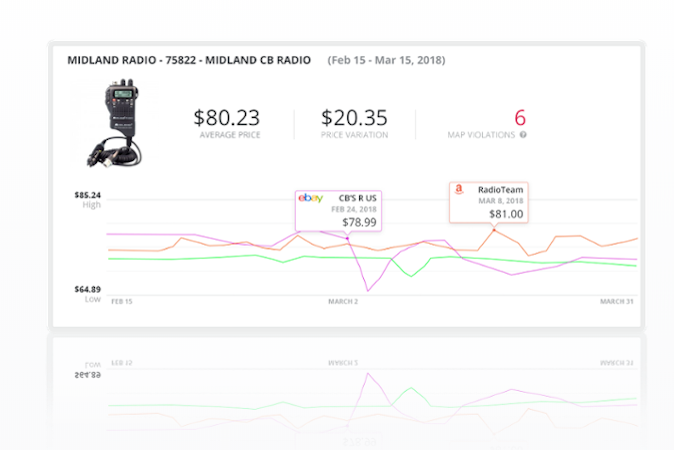Click the $64.89 Low axis label
This screenshot has width=674, height=450.
[88, 289]
